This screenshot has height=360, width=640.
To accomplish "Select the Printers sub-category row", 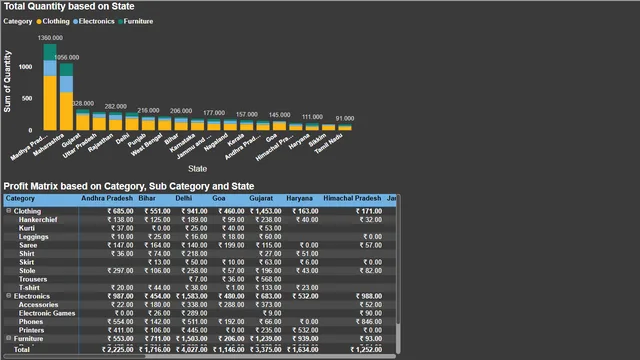I will pos(31,330).
